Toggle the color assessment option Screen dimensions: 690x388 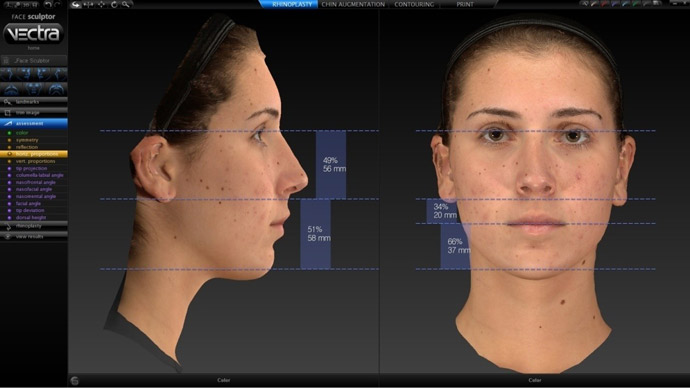pos(22,132)
